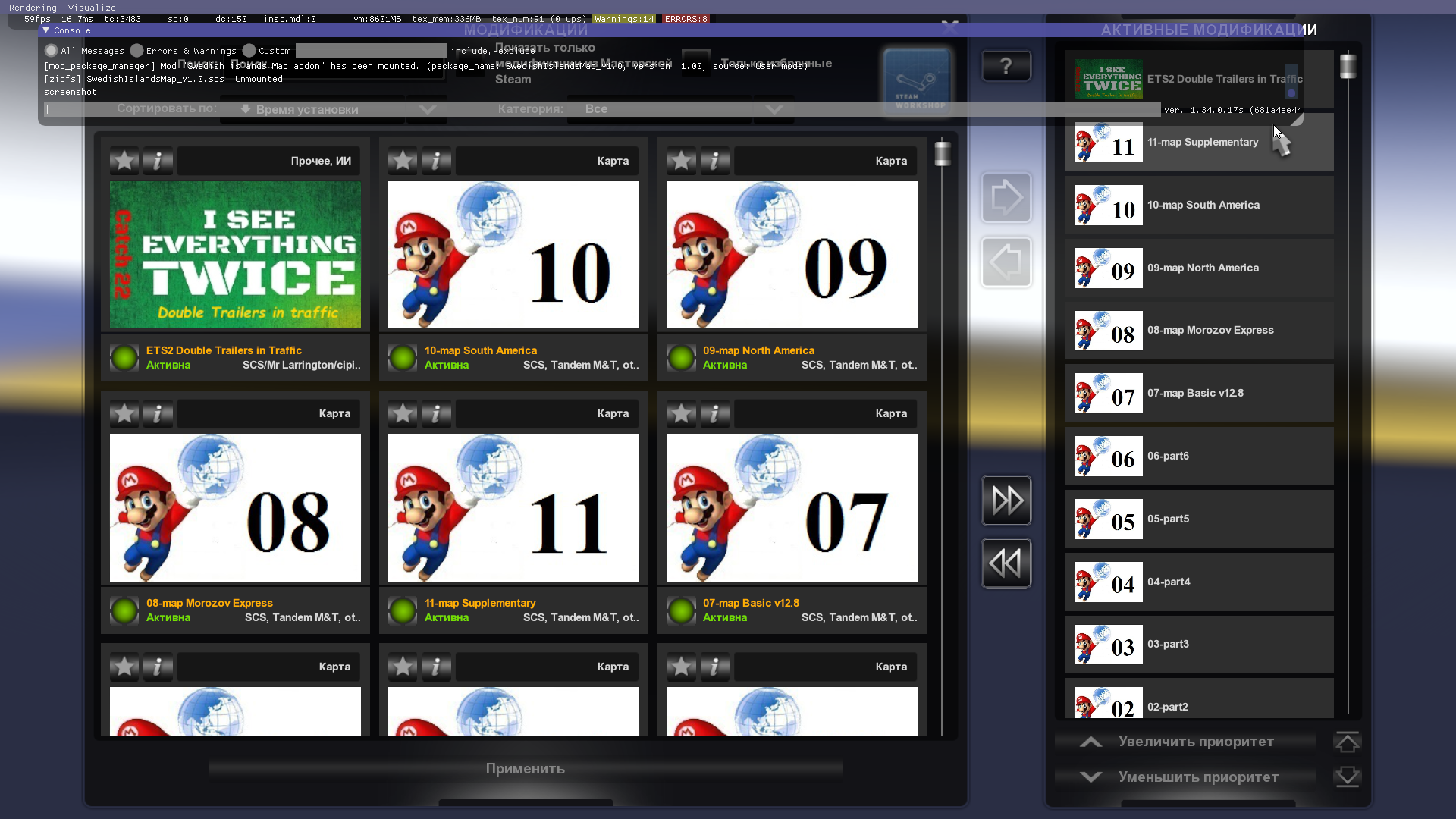This screenshot has height=819, width=1456.
Task: Open the Rendering menu
Action: (33, 8)
